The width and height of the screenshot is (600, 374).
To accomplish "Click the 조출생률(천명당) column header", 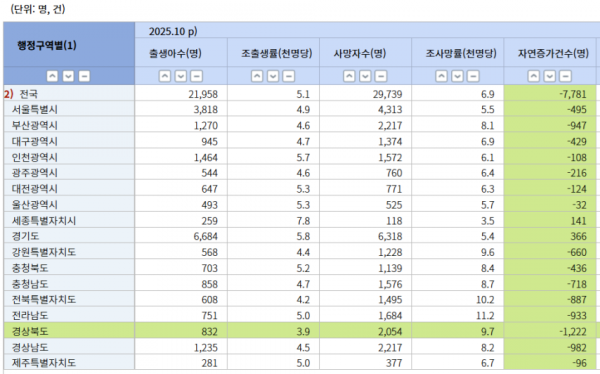I will [276, 53].
